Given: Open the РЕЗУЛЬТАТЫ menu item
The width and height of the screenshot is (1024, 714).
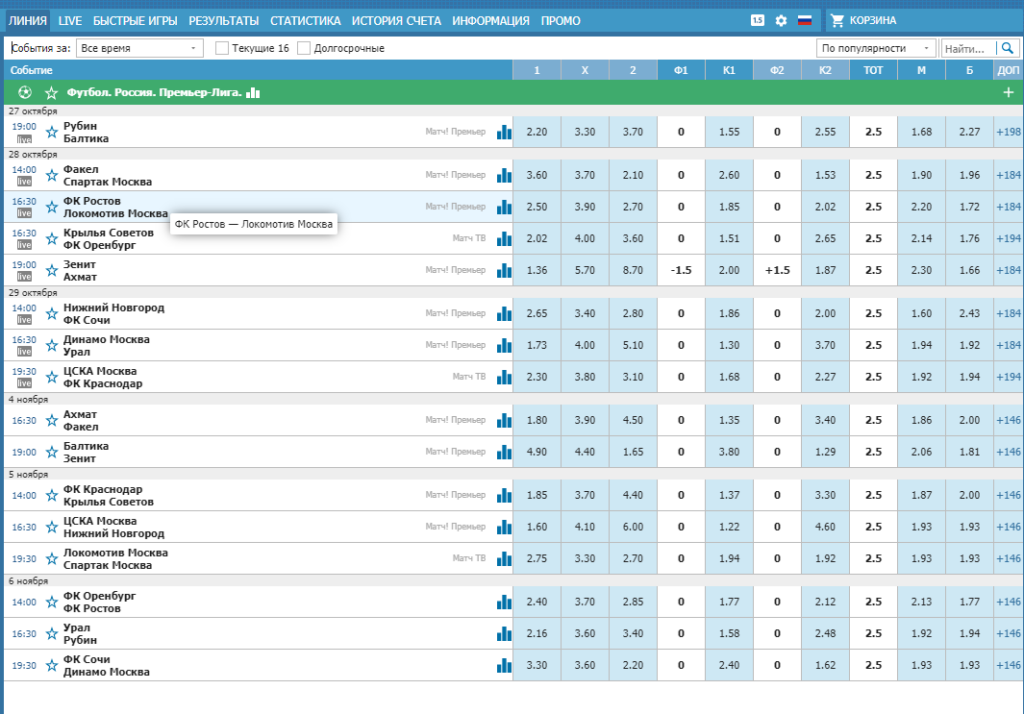Looking at the screenshot, I should tap(223, 21).
